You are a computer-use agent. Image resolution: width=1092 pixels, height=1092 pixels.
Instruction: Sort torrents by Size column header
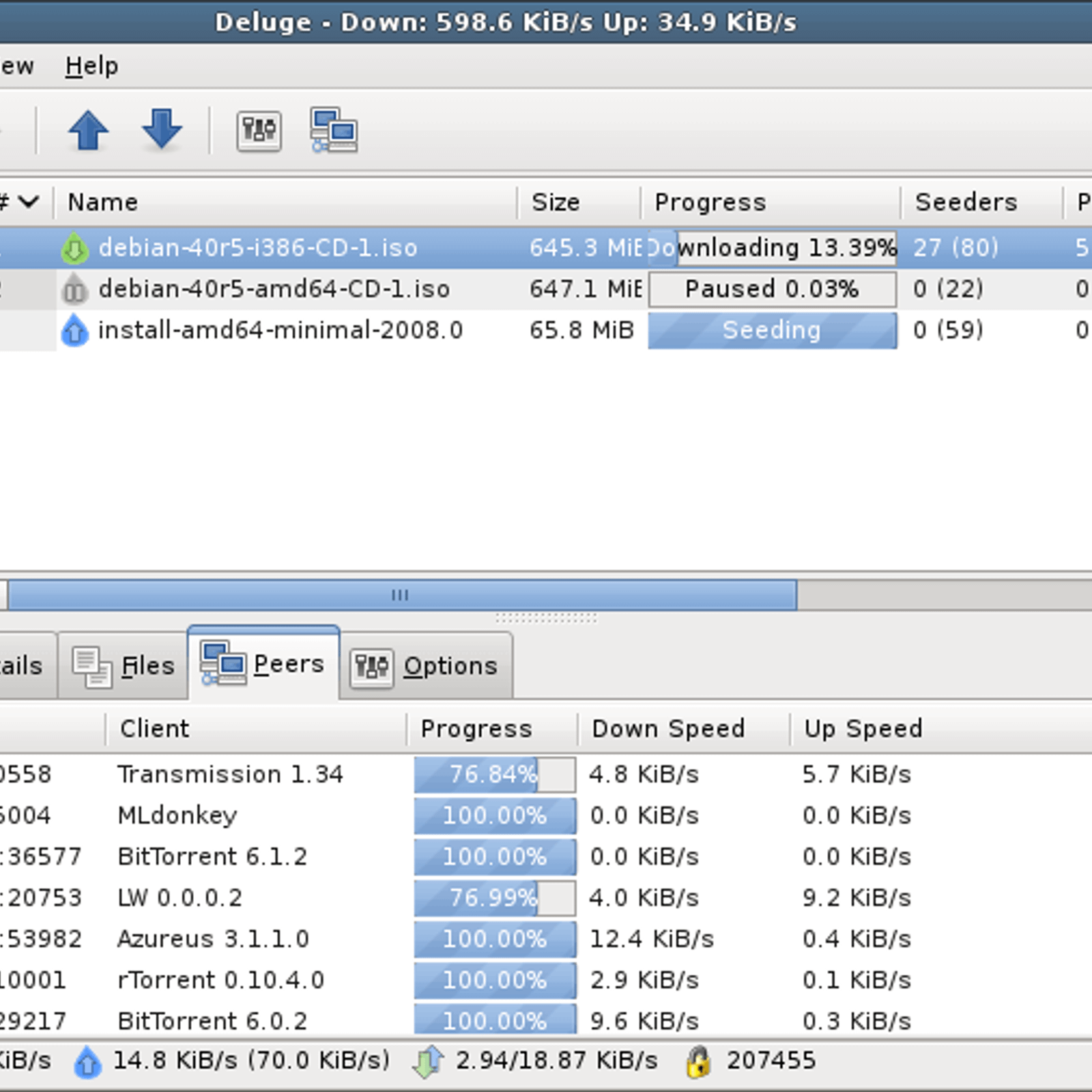click(x=579, y=202)
